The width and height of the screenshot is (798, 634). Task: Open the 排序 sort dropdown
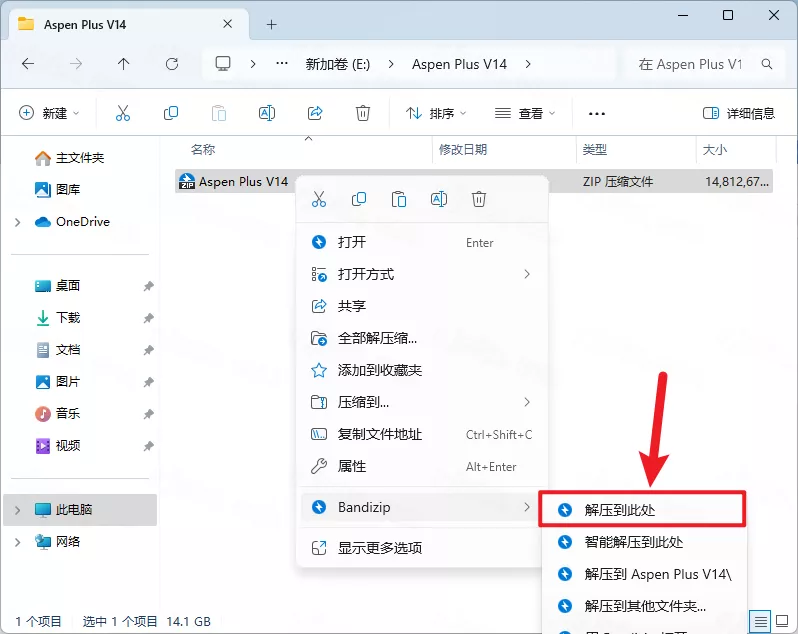click(x=437, y=113)
